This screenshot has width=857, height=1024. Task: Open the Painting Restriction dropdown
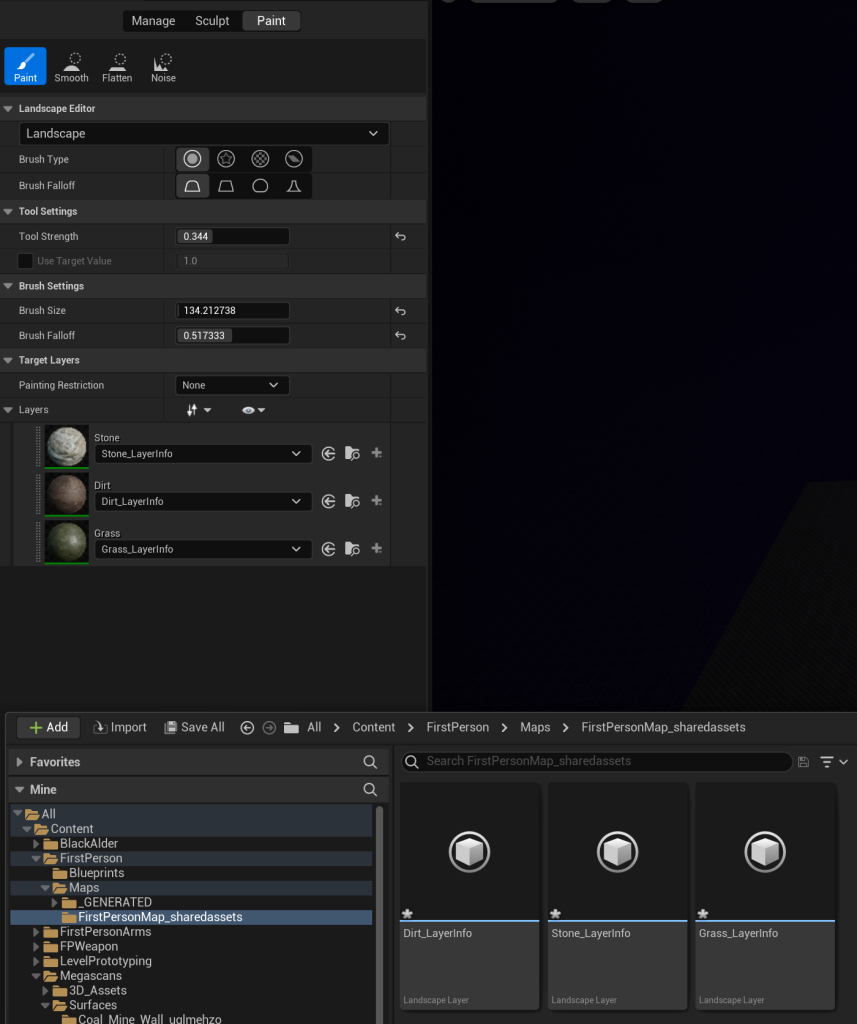click(232, 385)
